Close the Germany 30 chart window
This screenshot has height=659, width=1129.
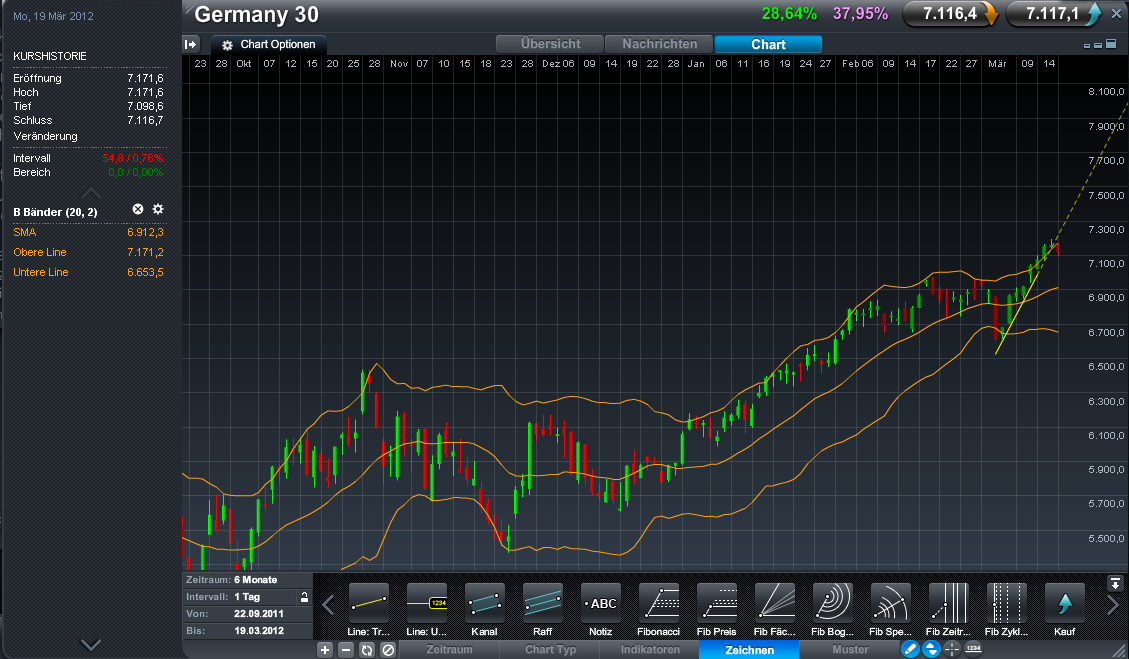[x=1116, y=14]
